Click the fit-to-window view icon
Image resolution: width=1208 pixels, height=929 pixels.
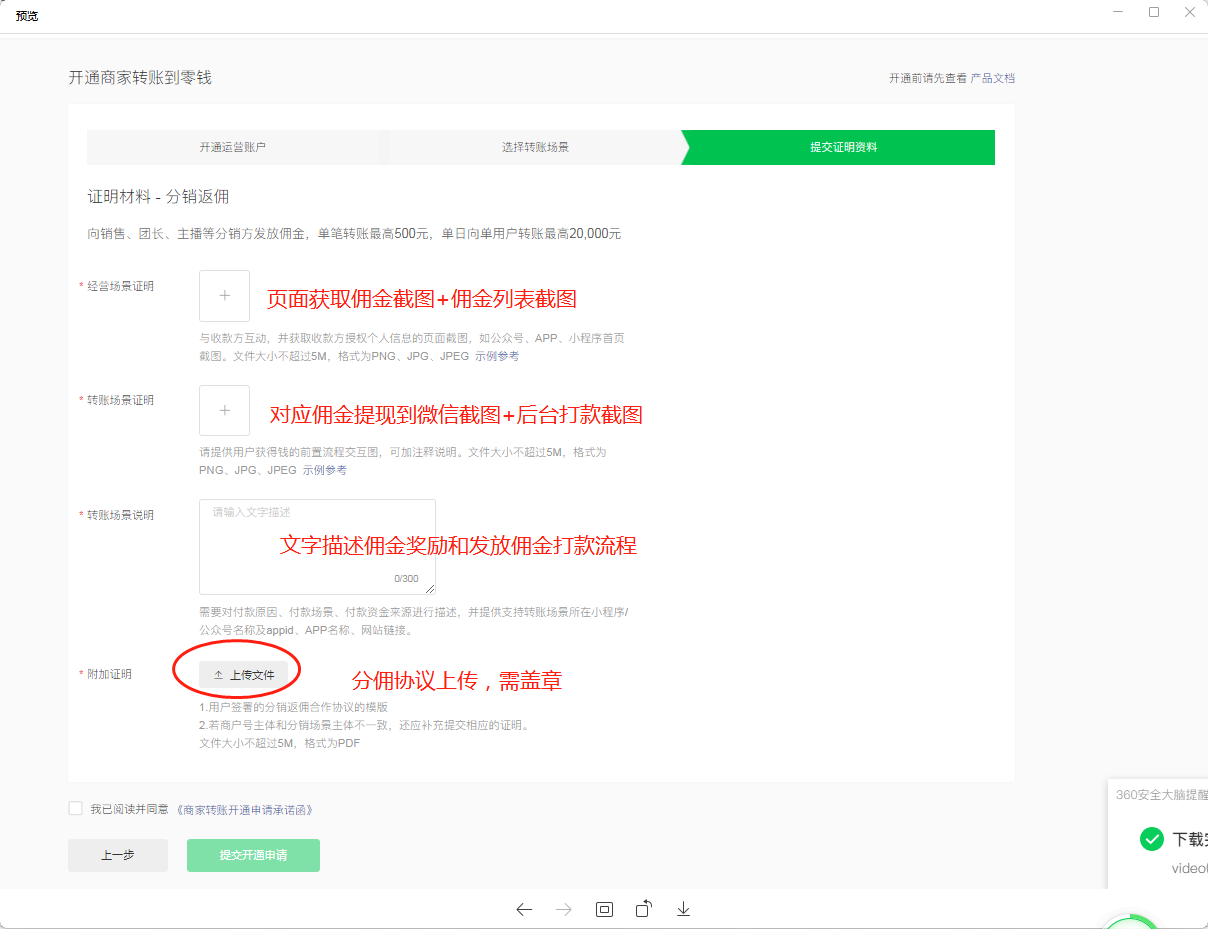click(x=604, y=909)
